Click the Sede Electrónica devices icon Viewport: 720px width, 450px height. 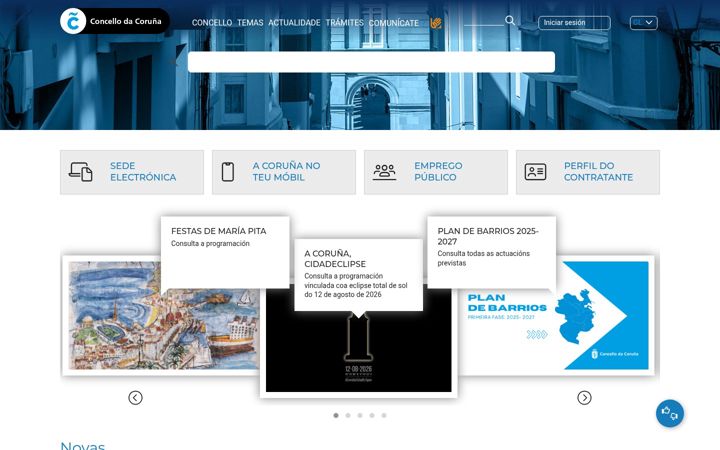point(81,172)
